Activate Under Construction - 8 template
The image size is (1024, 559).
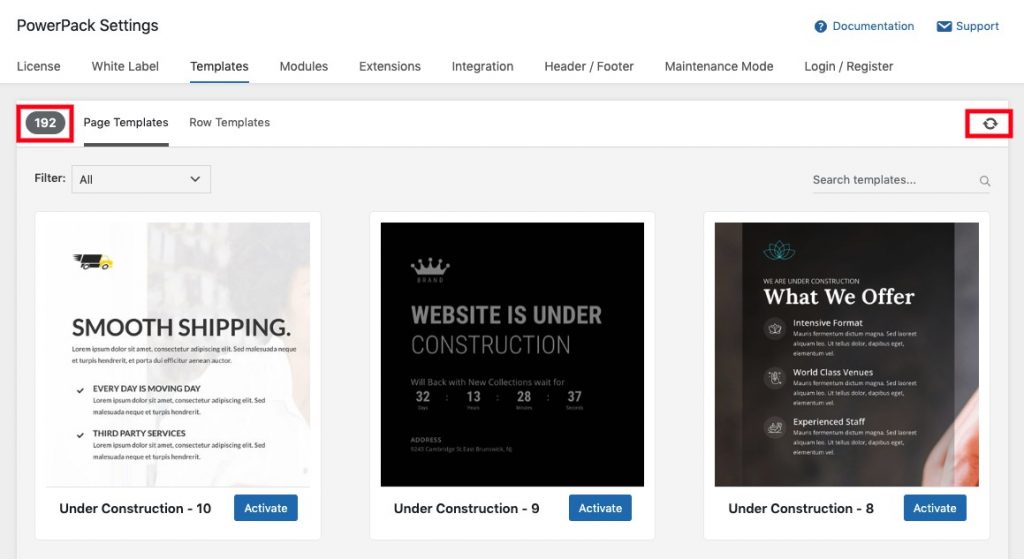(x=935, y=508)
